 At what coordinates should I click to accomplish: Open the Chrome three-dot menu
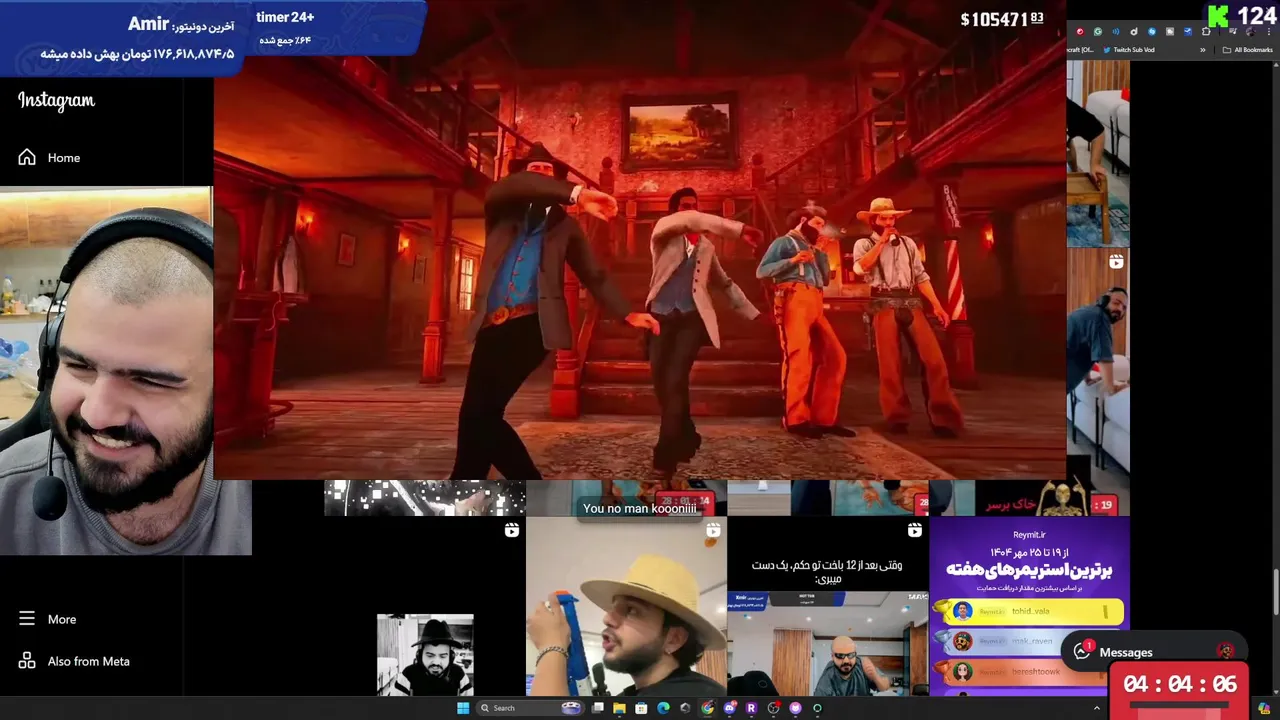1269,32
